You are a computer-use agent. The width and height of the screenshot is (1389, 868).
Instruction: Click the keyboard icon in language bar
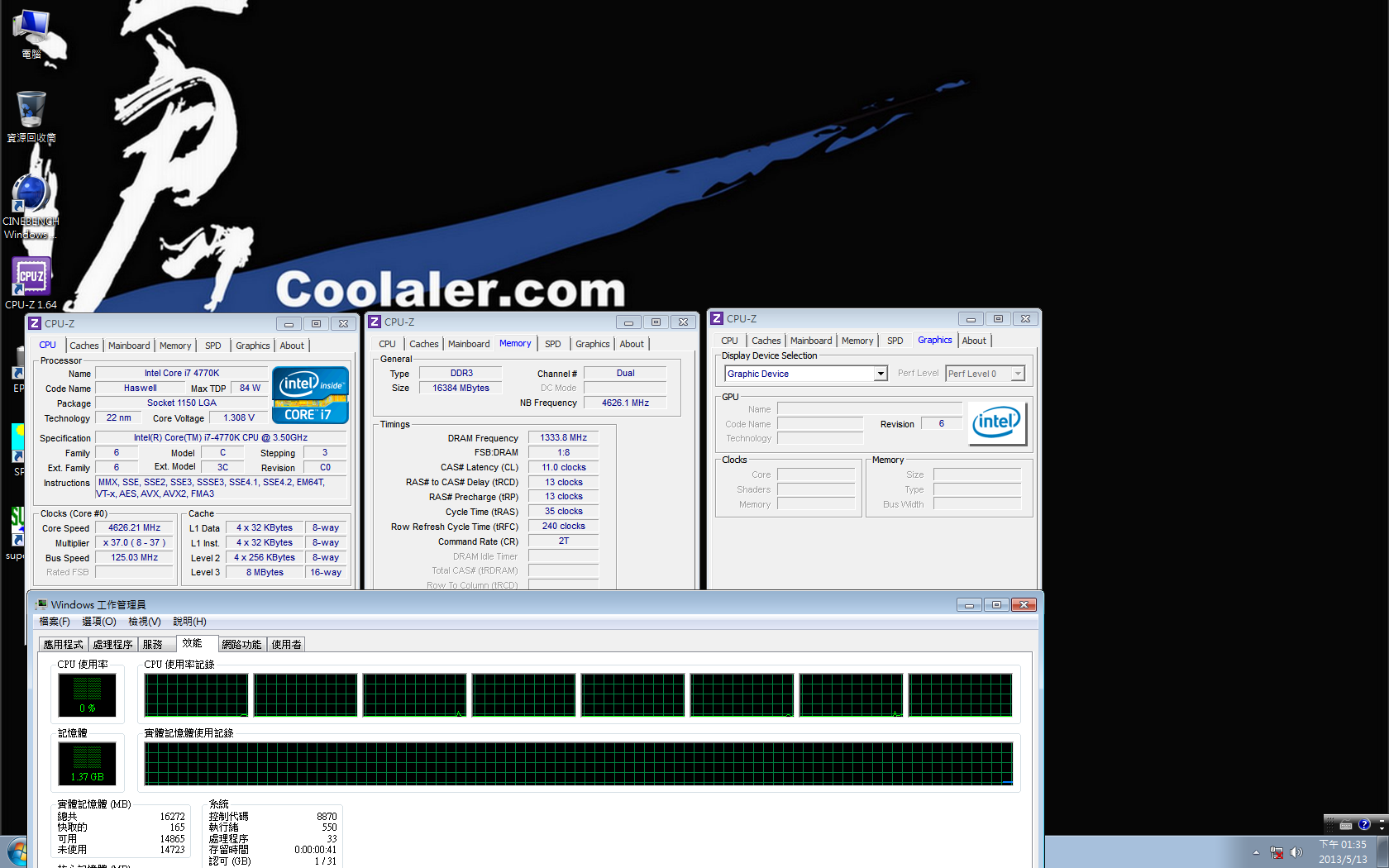(x=1346, y=825)
